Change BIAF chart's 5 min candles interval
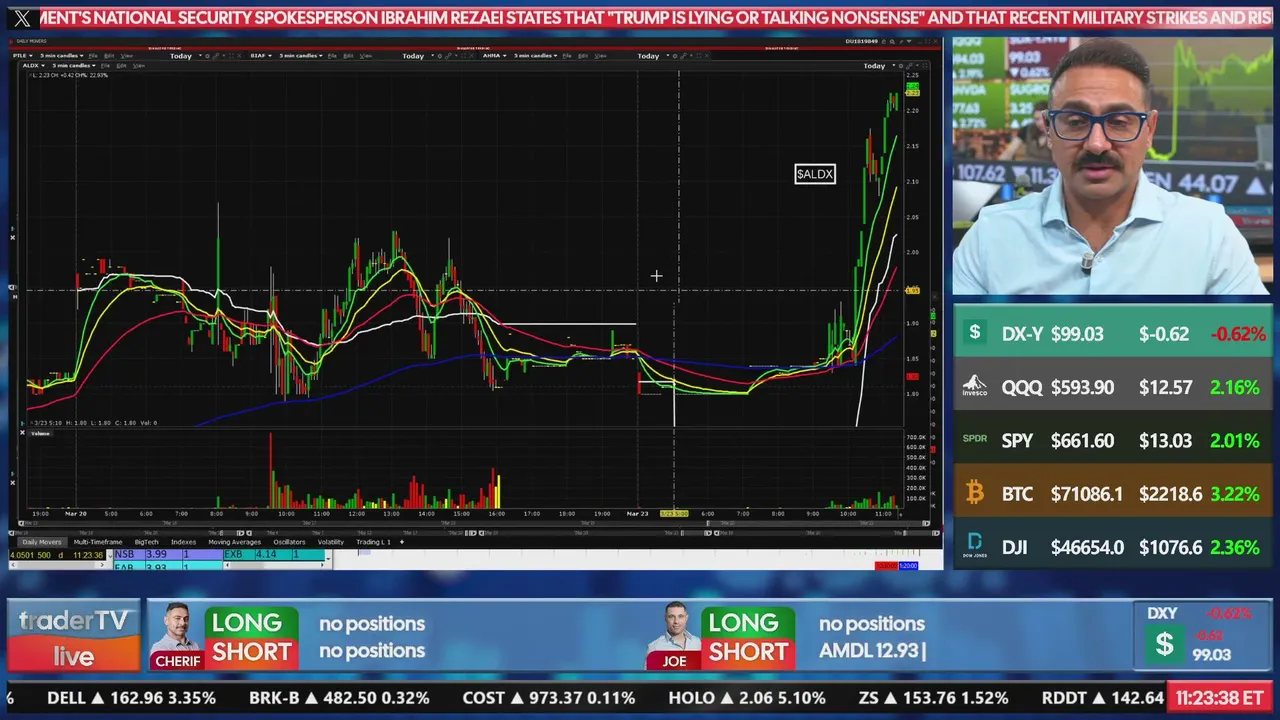 (x=301, y=56)
